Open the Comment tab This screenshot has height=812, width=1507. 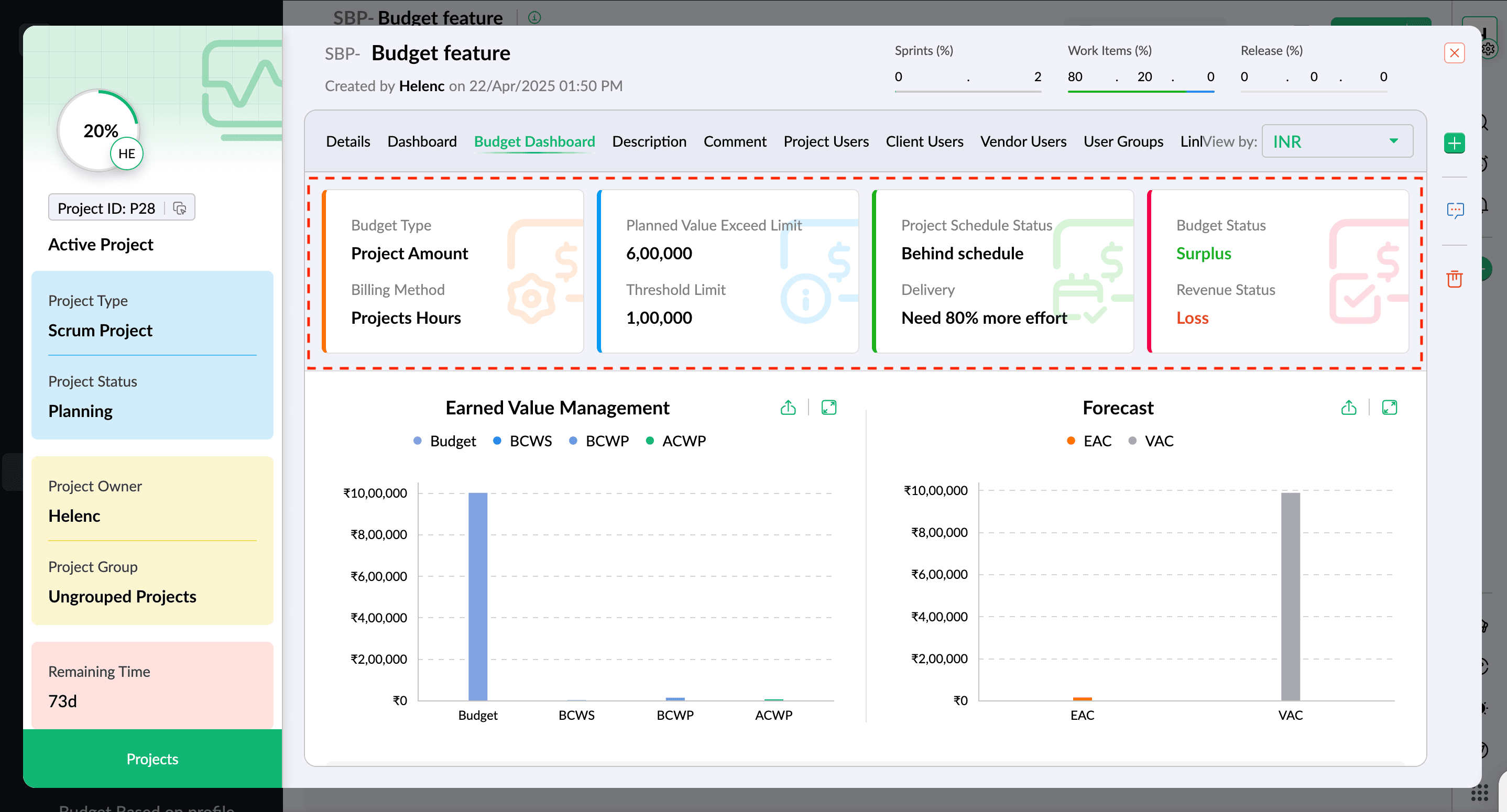(735, 141)
